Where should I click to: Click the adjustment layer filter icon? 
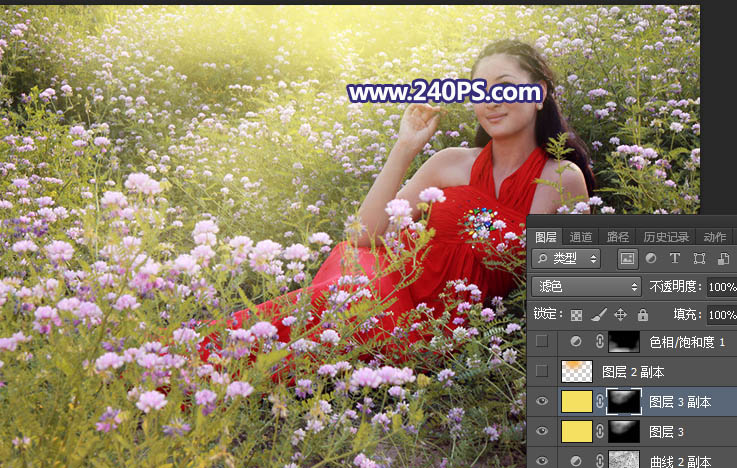pos(651,259)
